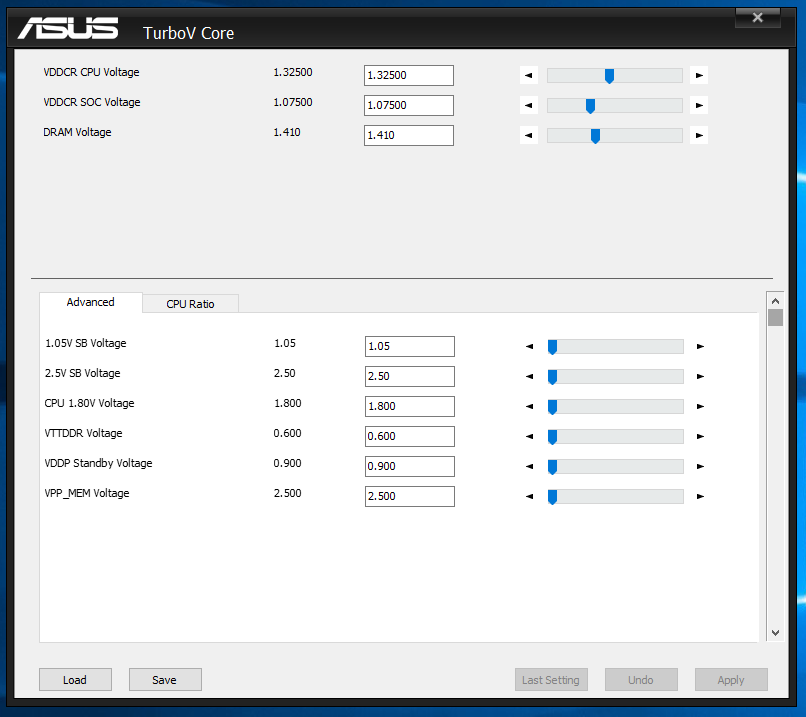Click the scrollbar up arrow
Image resolution: width=806 pixels, height=717 pixels.
(x=776, y=301)
